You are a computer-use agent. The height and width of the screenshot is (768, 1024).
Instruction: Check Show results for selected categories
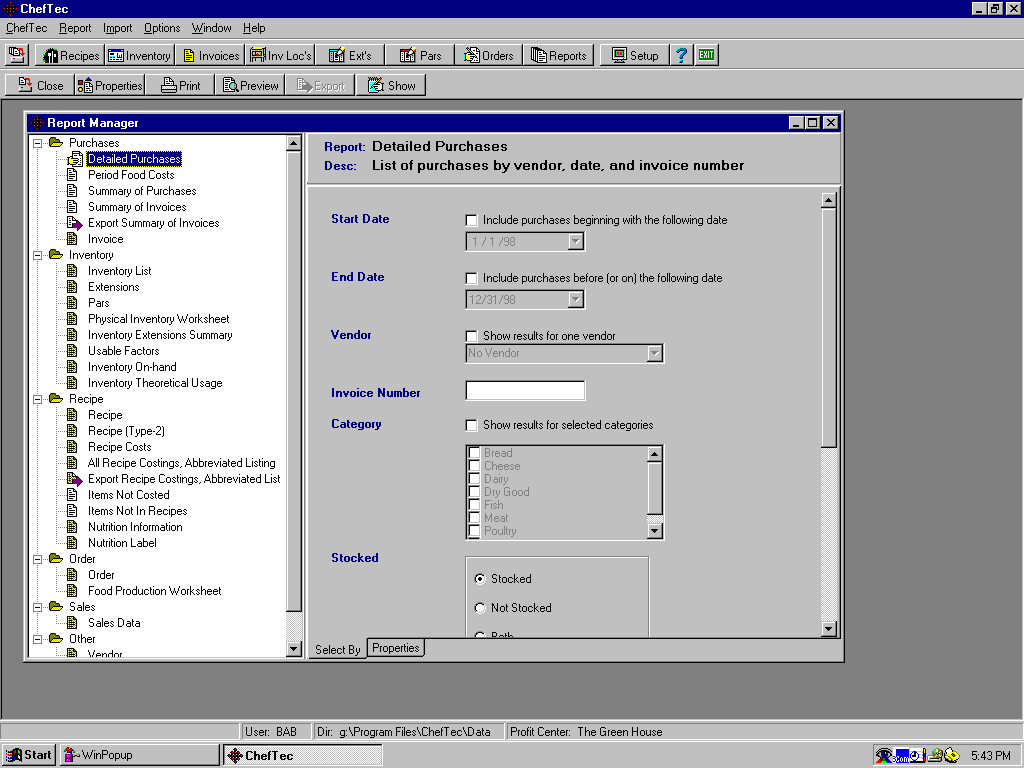472,425
